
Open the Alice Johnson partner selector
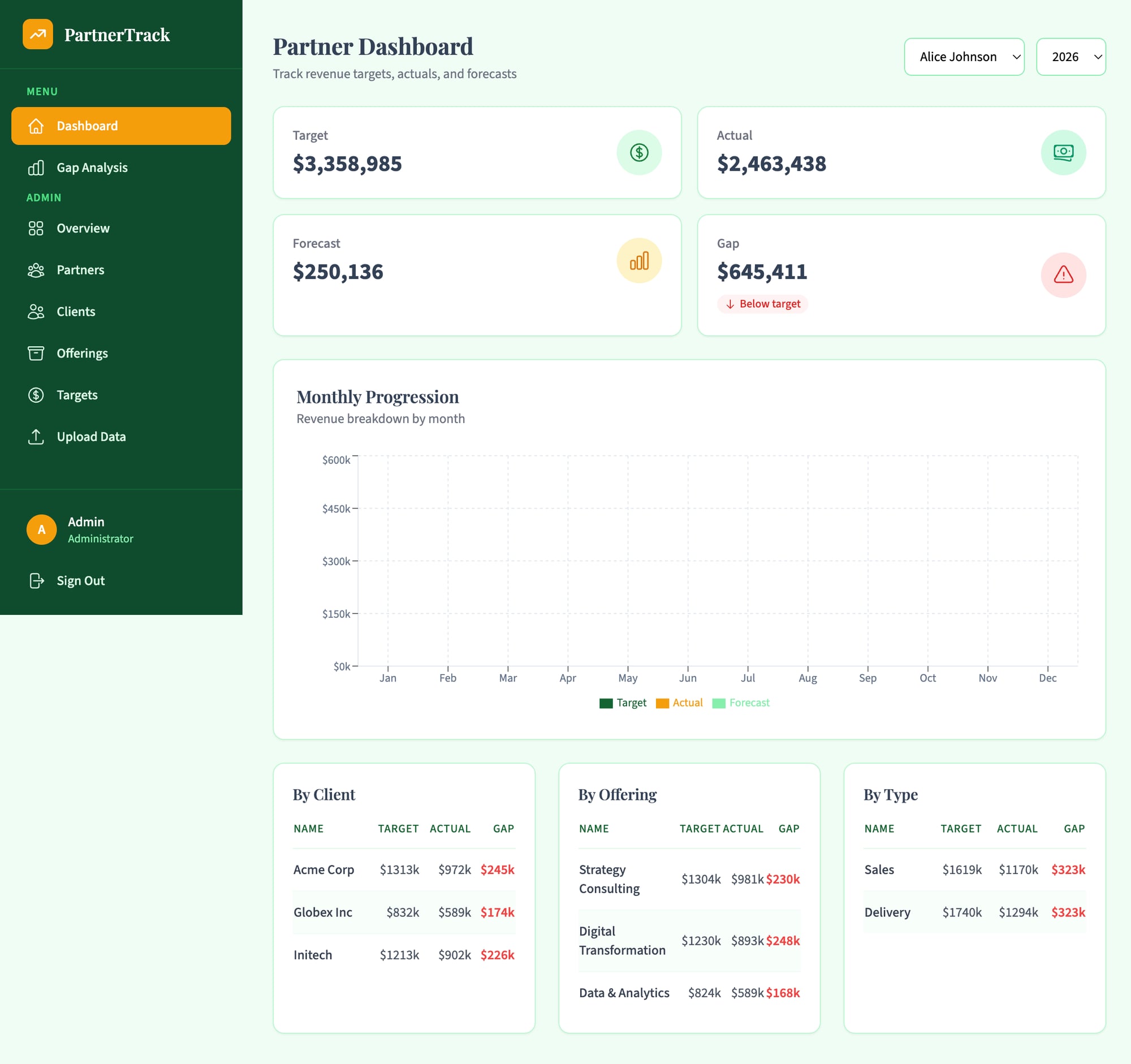coord(964,57)
